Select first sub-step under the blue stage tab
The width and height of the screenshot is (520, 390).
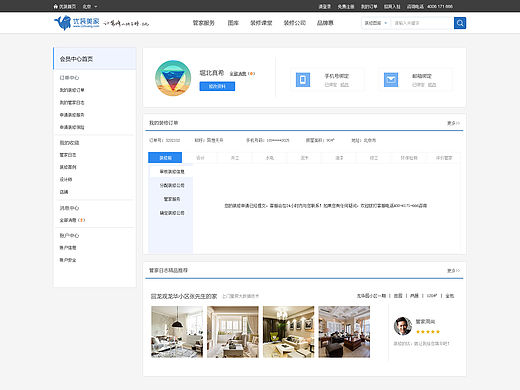pyautogui.click(x=172, y=172)
